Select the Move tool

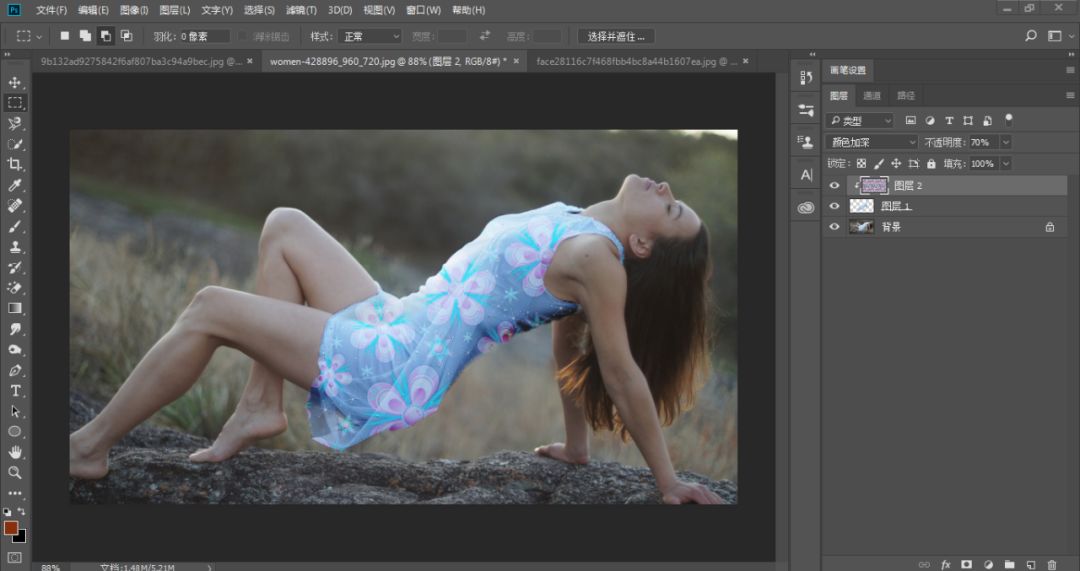point(15,82)
